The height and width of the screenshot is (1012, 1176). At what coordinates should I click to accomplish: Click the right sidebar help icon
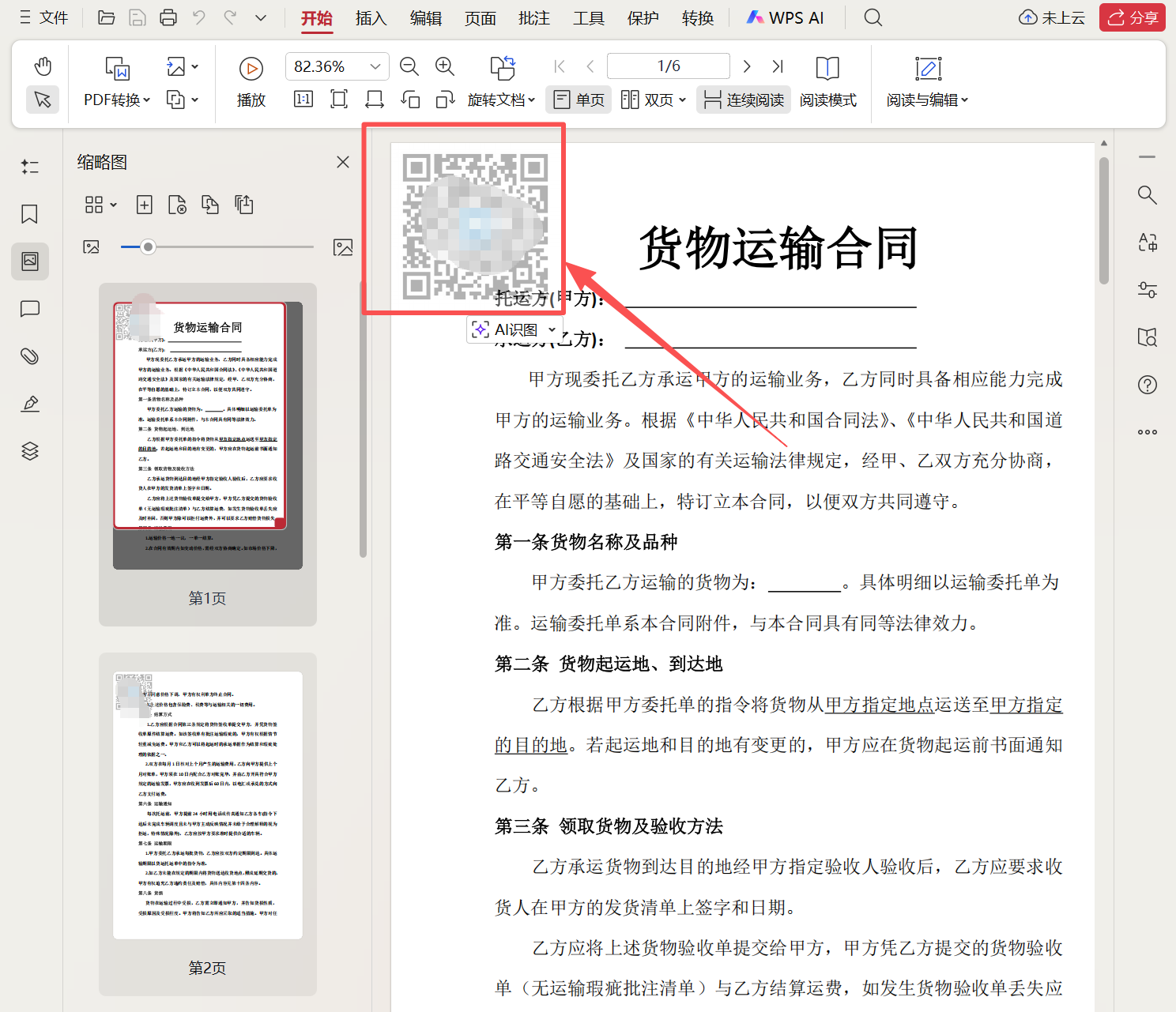point(1148,385)
